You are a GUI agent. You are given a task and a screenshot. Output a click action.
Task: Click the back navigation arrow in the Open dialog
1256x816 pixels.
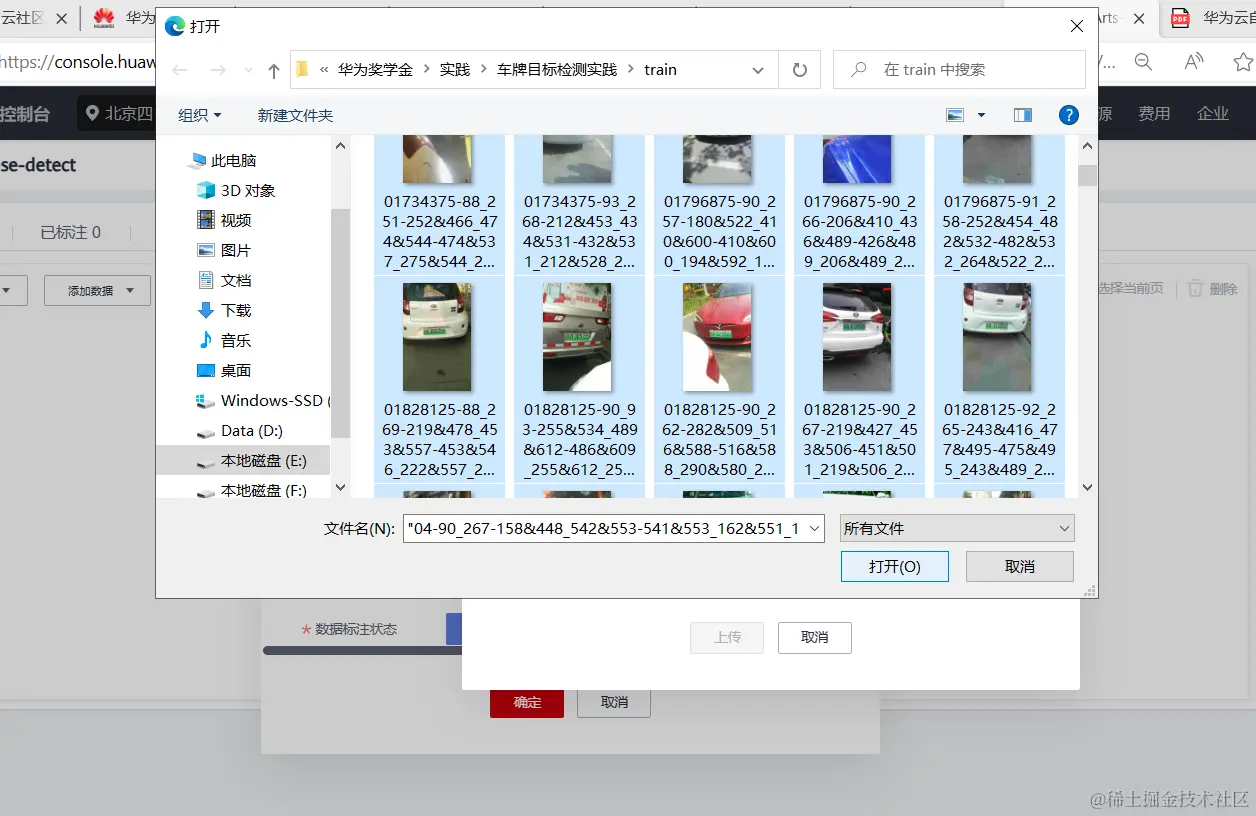179,69
